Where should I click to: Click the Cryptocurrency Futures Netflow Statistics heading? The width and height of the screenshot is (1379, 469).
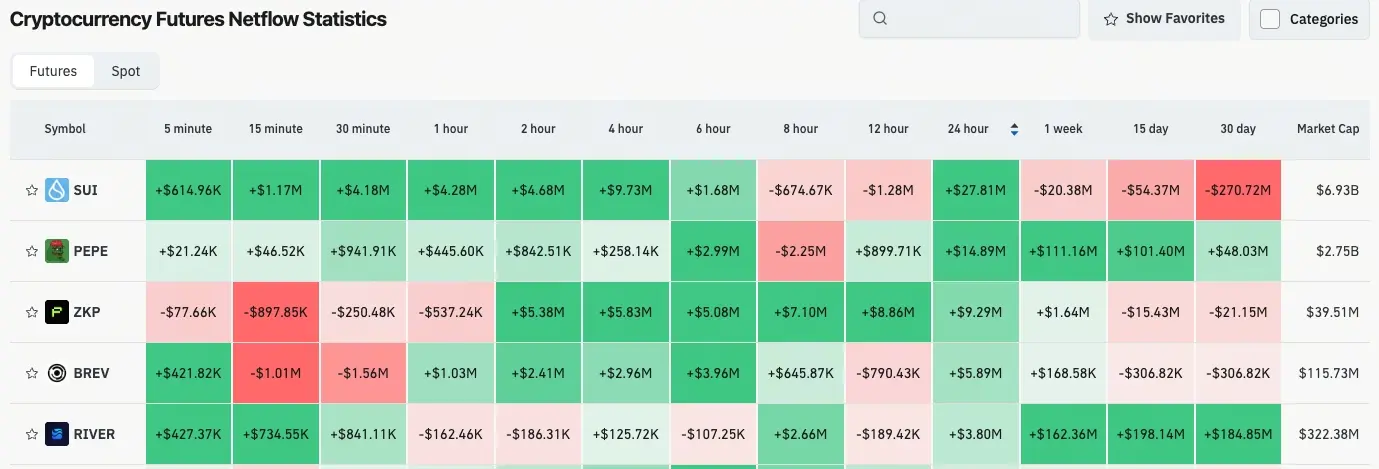[198, 19]
